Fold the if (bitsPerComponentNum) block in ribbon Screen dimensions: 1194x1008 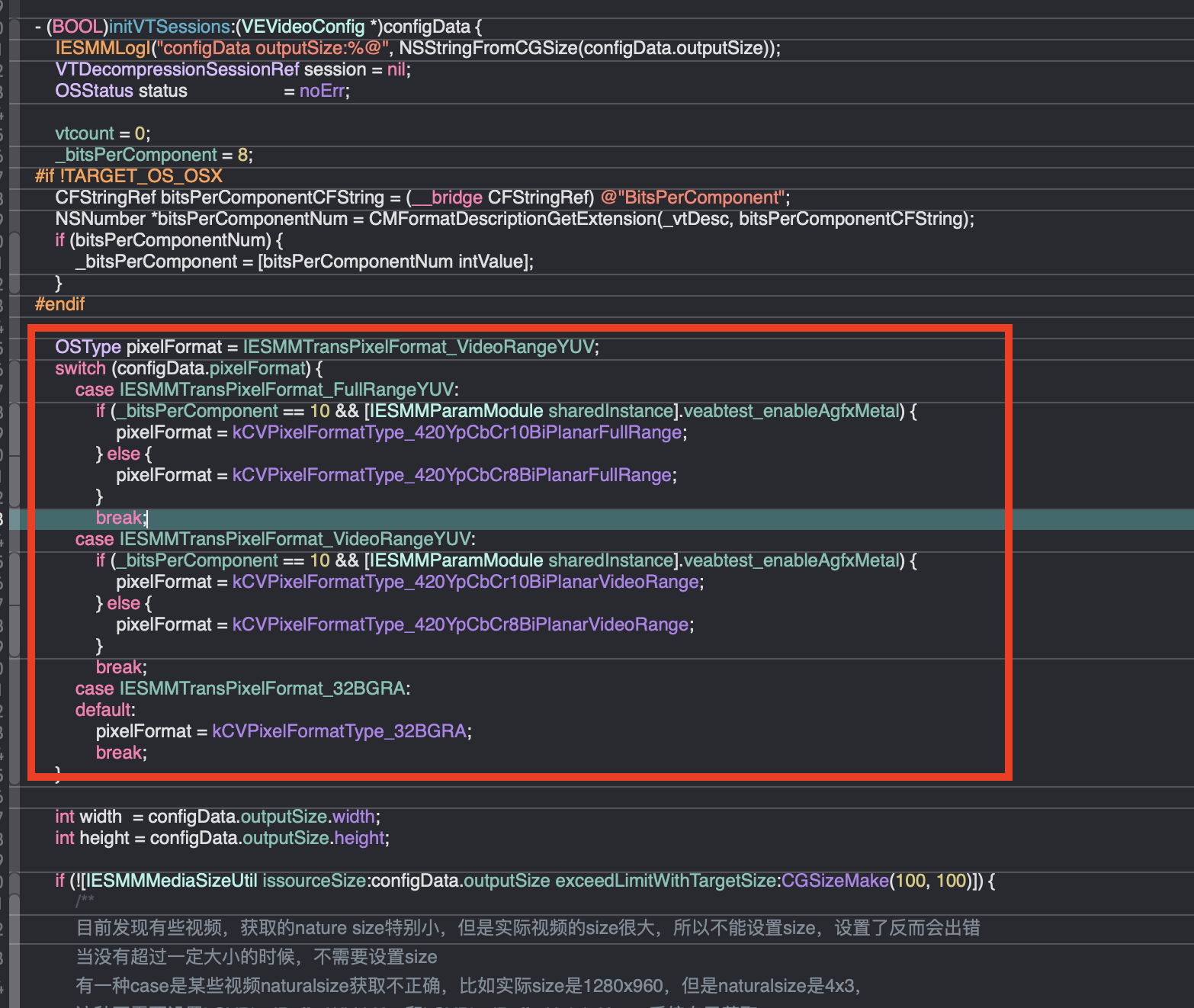pos(14,240)
